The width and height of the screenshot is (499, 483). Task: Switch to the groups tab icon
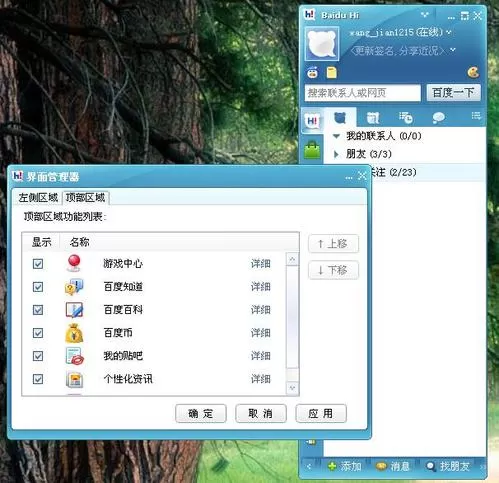point(373,118)
